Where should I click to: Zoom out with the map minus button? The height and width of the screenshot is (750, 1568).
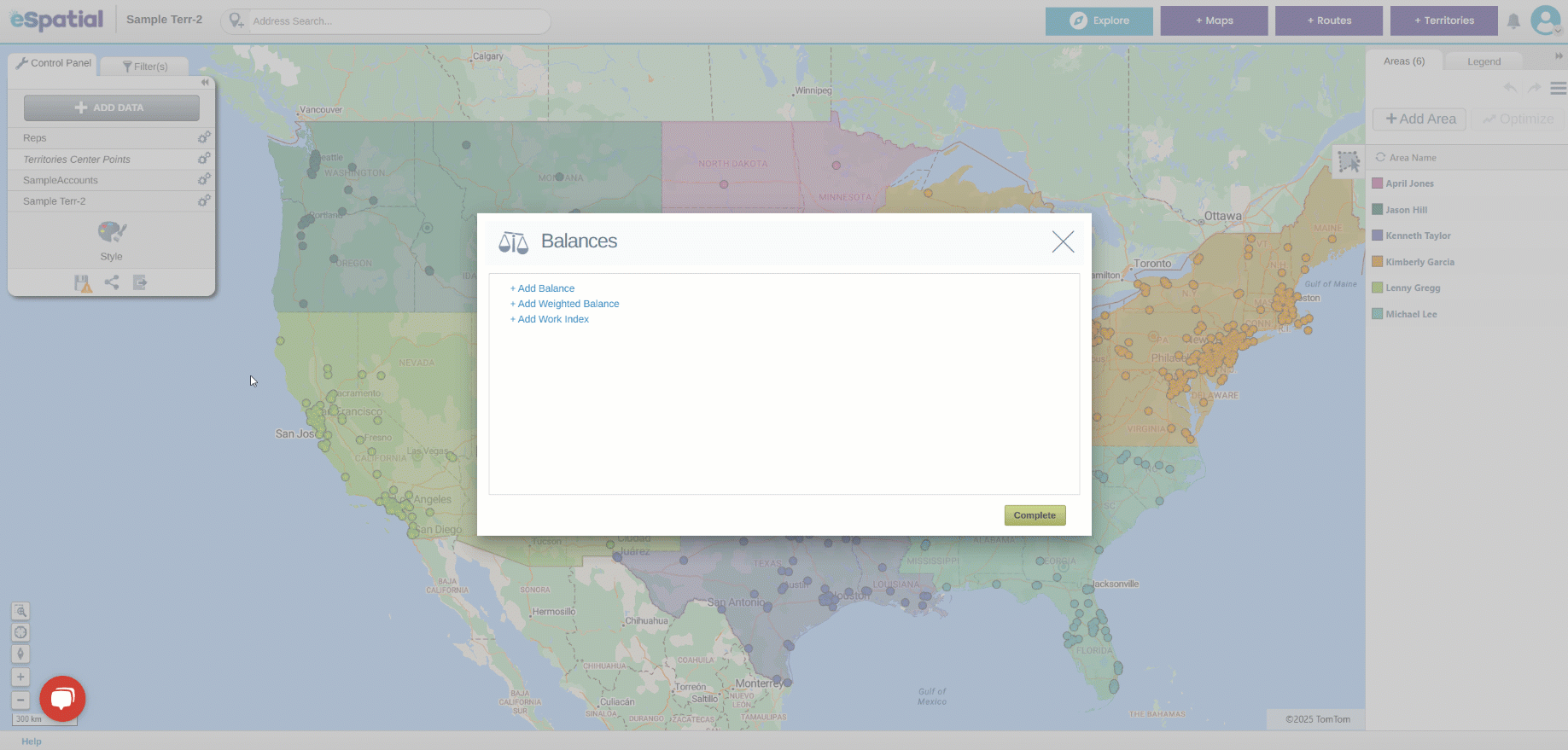coord(20,701)
